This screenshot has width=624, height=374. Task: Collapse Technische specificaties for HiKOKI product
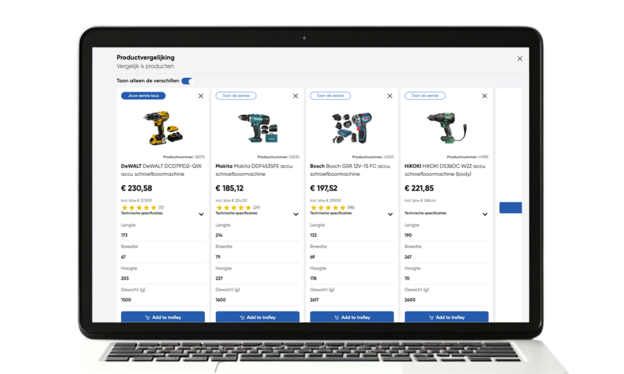coord(485,214)
